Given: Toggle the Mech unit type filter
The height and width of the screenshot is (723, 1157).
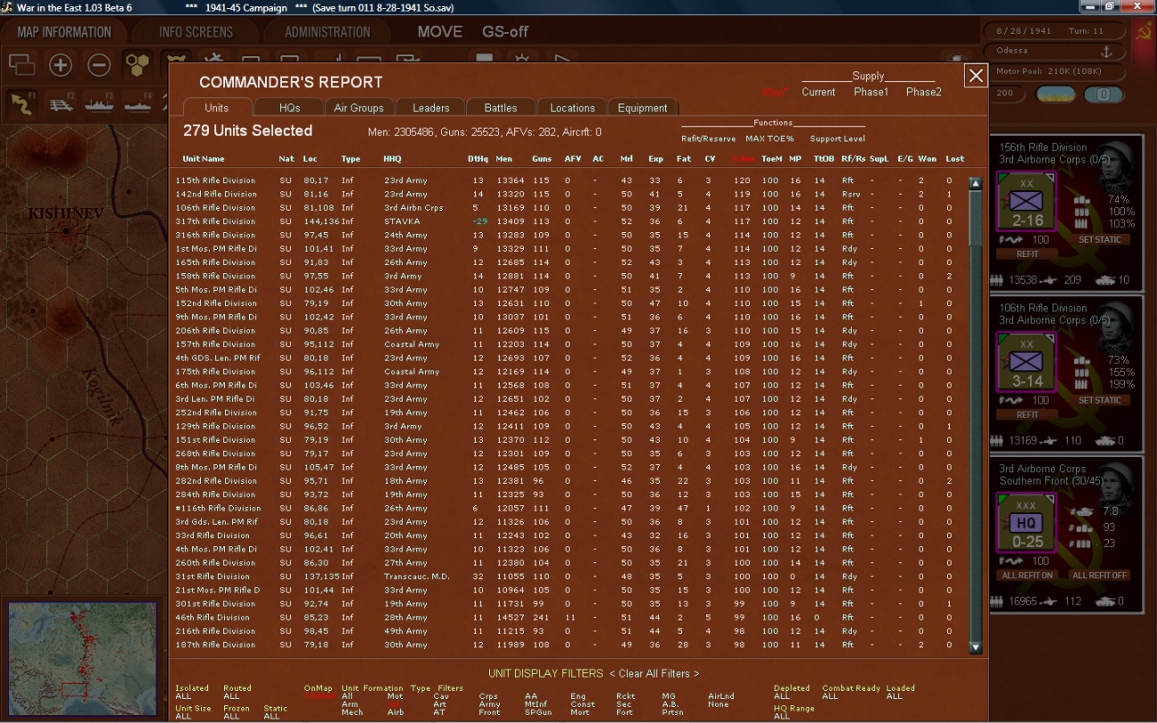Looking at the screenshot, I should point(352,713).
